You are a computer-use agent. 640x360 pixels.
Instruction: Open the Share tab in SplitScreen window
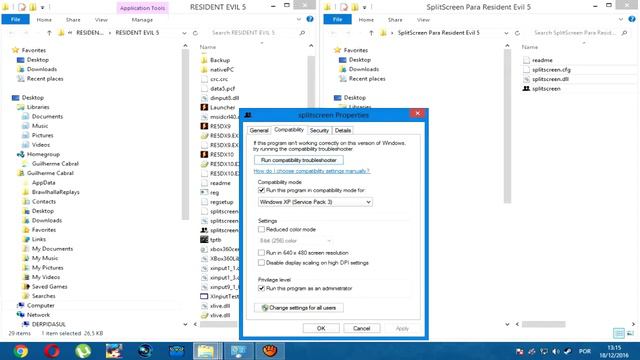point(395,20)
